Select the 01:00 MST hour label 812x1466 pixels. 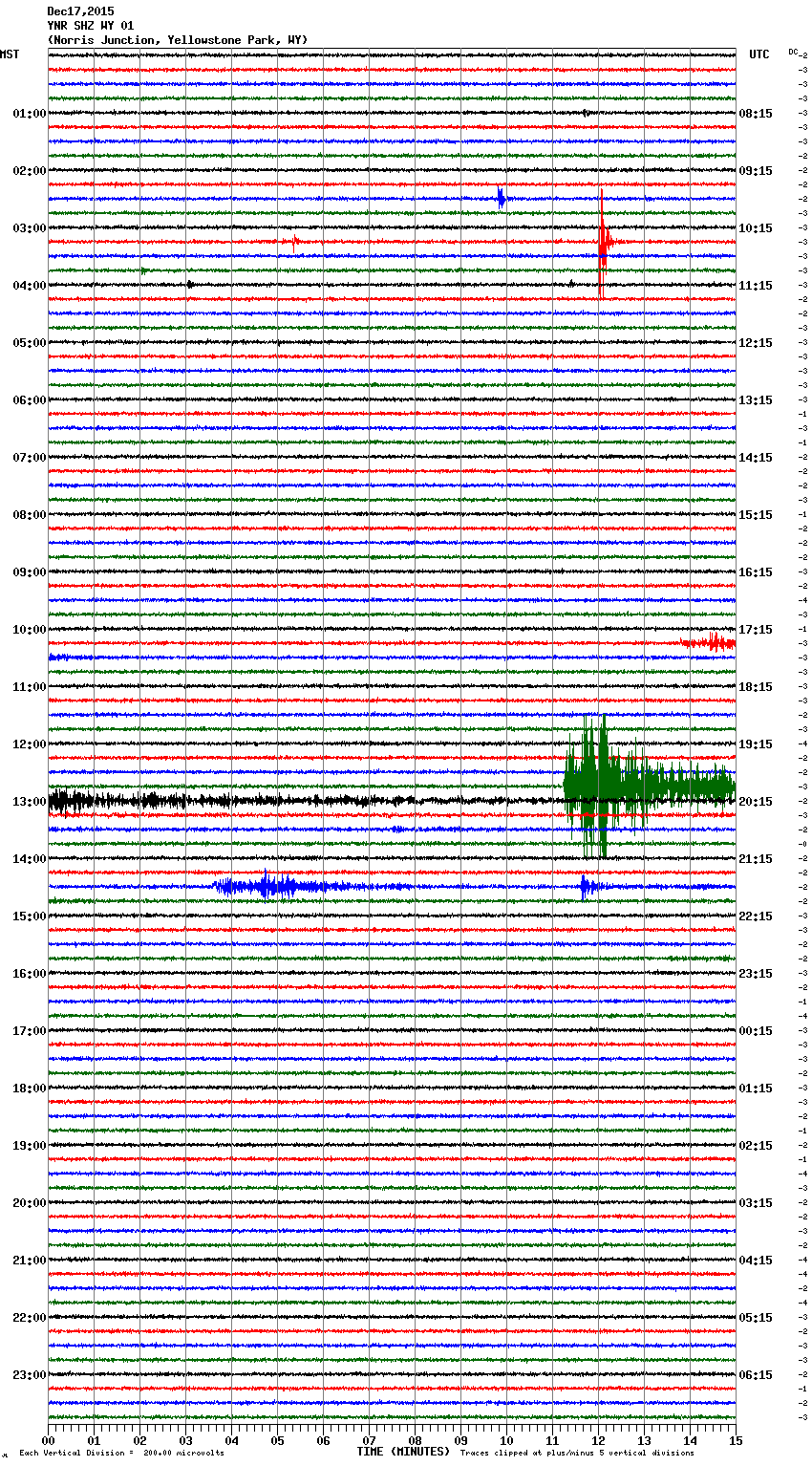[30, 114]
